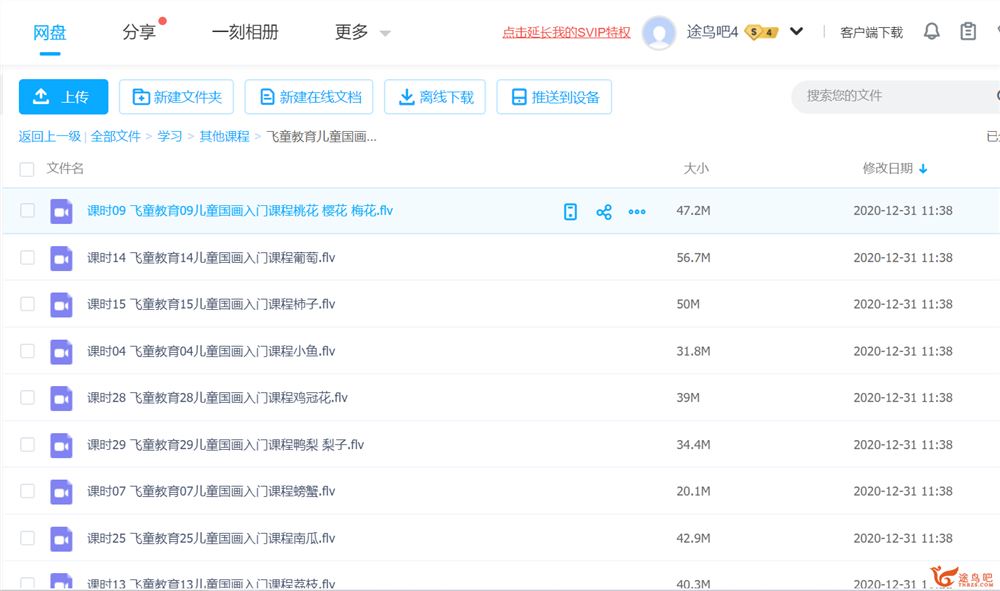Viewport: 1000px width, 591px height.
Task: Click the notification bell icon
Action: (x=931, y=32)
